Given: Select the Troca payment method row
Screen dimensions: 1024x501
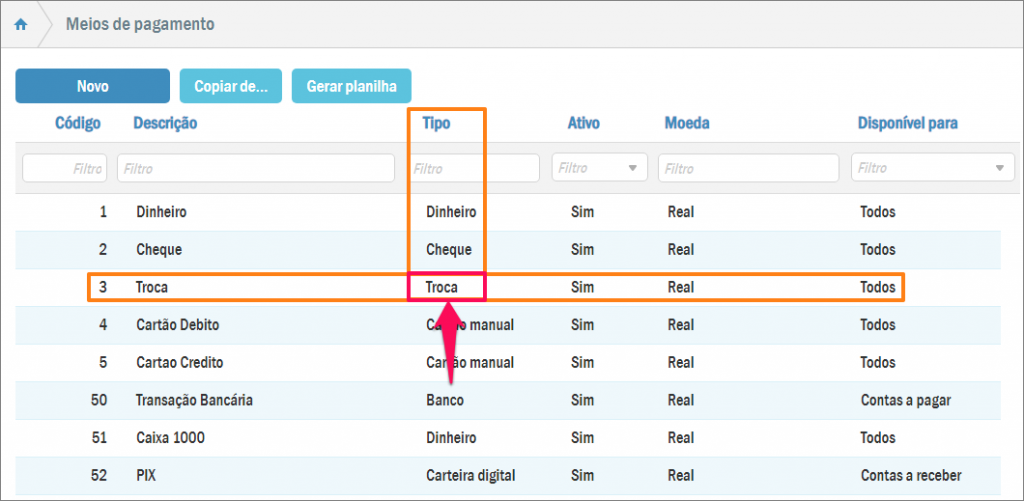Looking at the screenshot, I should (152, 287).
